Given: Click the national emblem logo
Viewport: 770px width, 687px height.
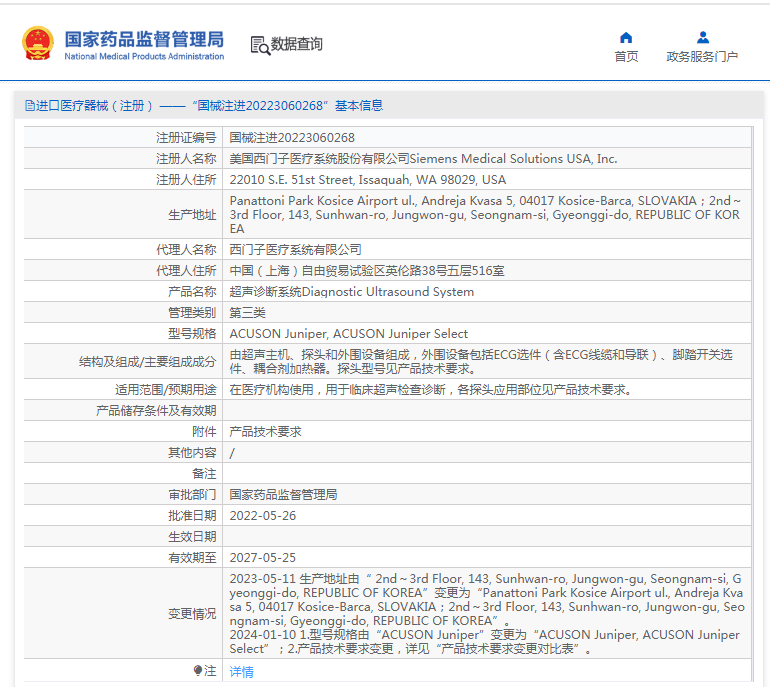Looking at the screenshot, I should coord(38,43).
